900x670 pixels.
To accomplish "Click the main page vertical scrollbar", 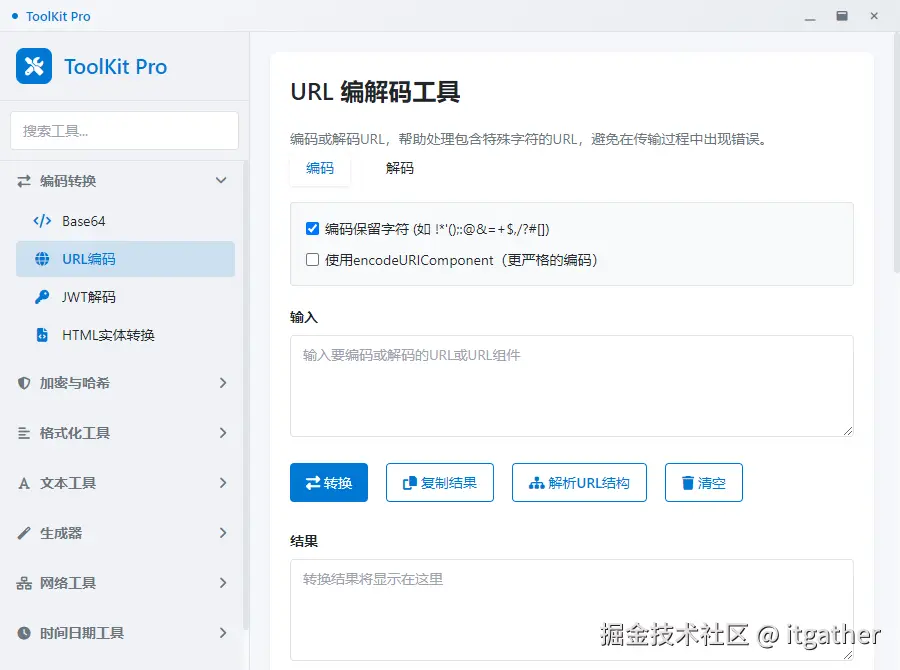I will coord(897,152).
